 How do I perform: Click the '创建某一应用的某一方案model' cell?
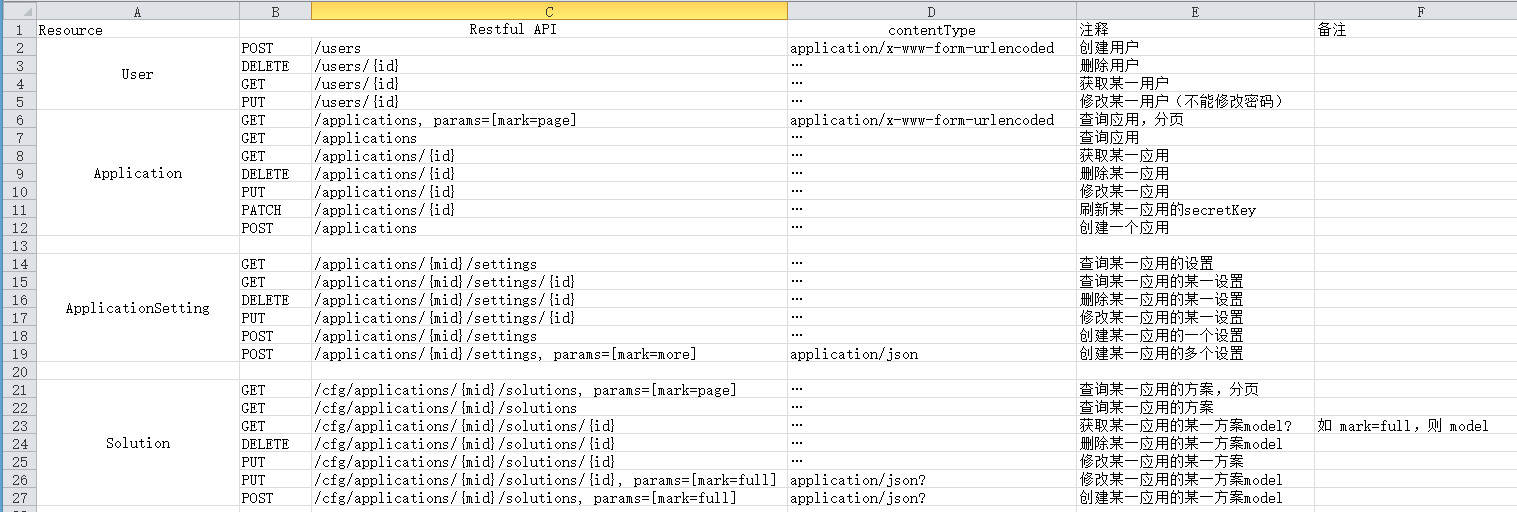point(1195,498)
